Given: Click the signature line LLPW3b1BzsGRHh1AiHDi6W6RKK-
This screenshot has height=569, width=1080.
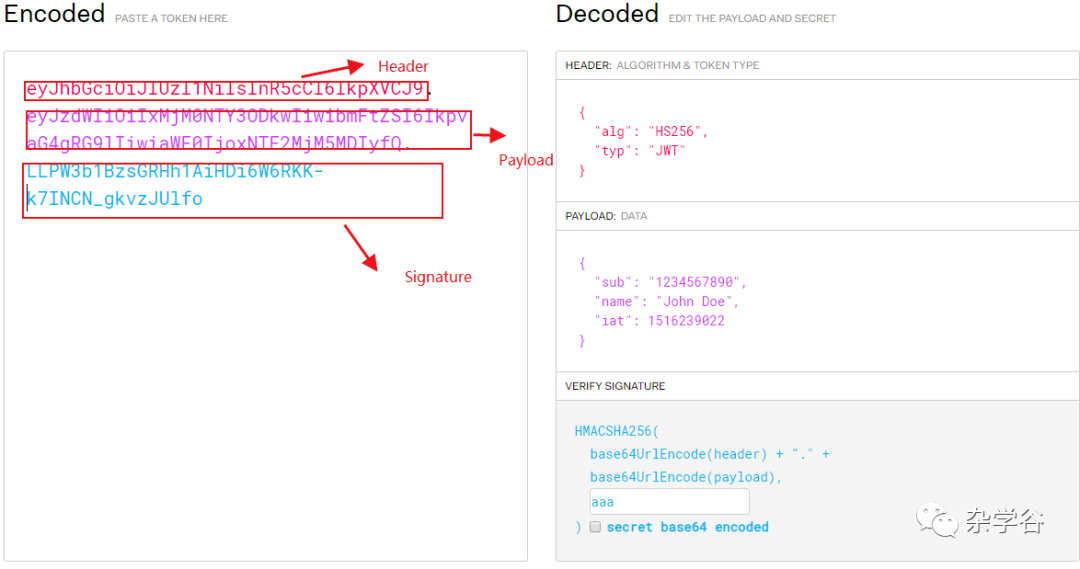Looking at the screenshot, I should pos(174,172).
